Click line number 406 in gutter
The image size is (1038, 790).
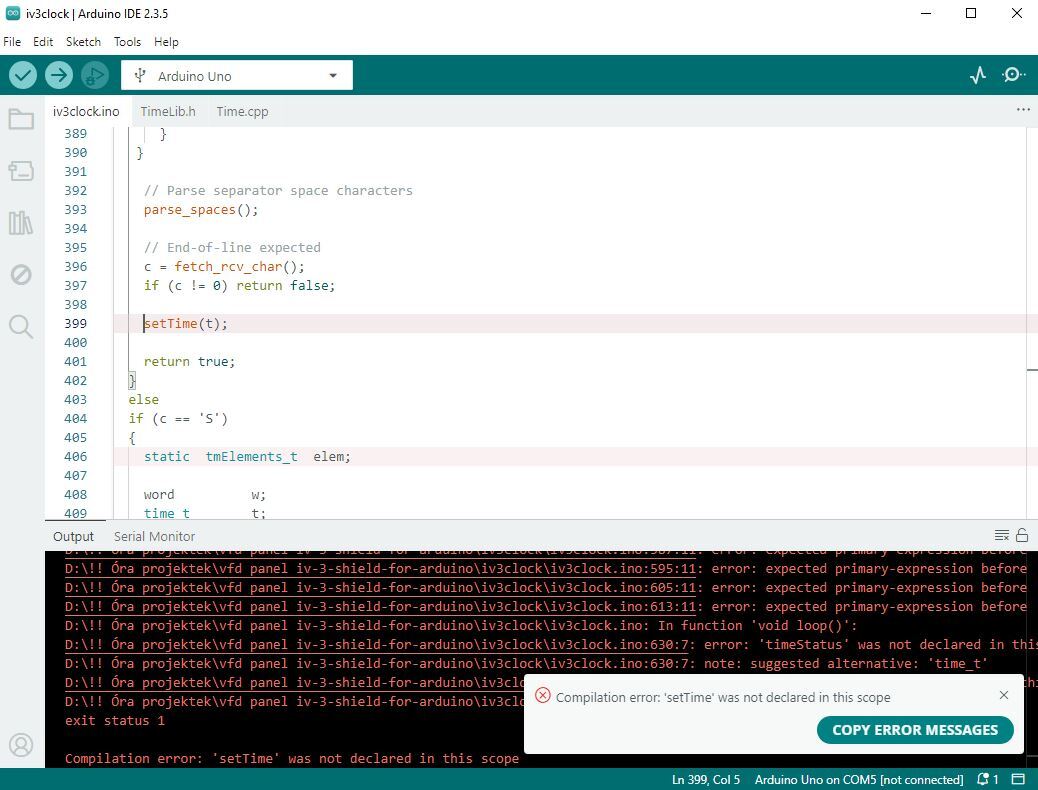click(75, 457)
